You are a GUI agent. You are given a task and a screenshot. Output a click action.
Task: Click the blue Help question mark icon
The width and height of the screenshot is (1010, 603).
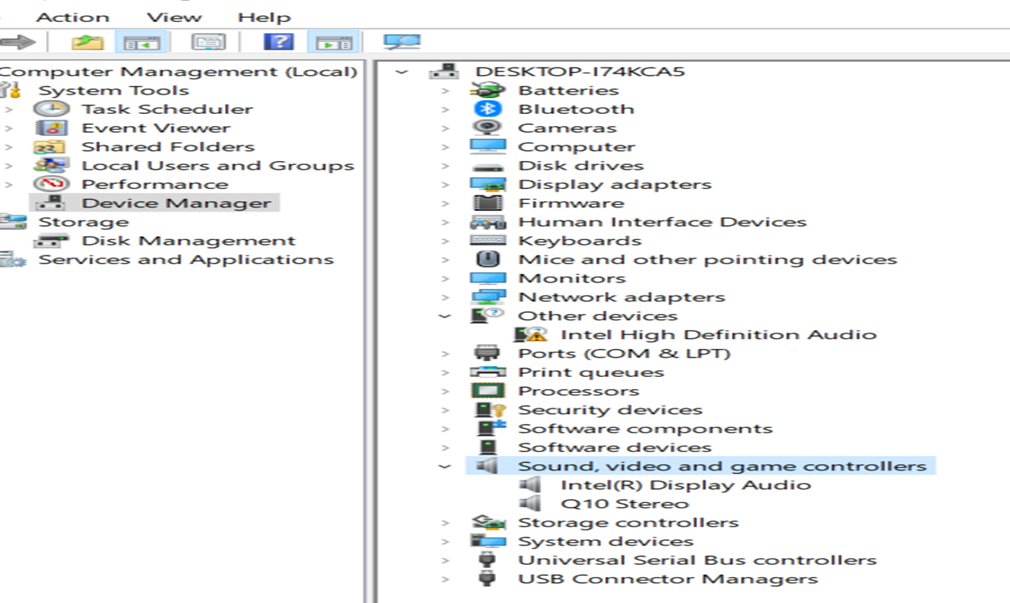point(278,42)
